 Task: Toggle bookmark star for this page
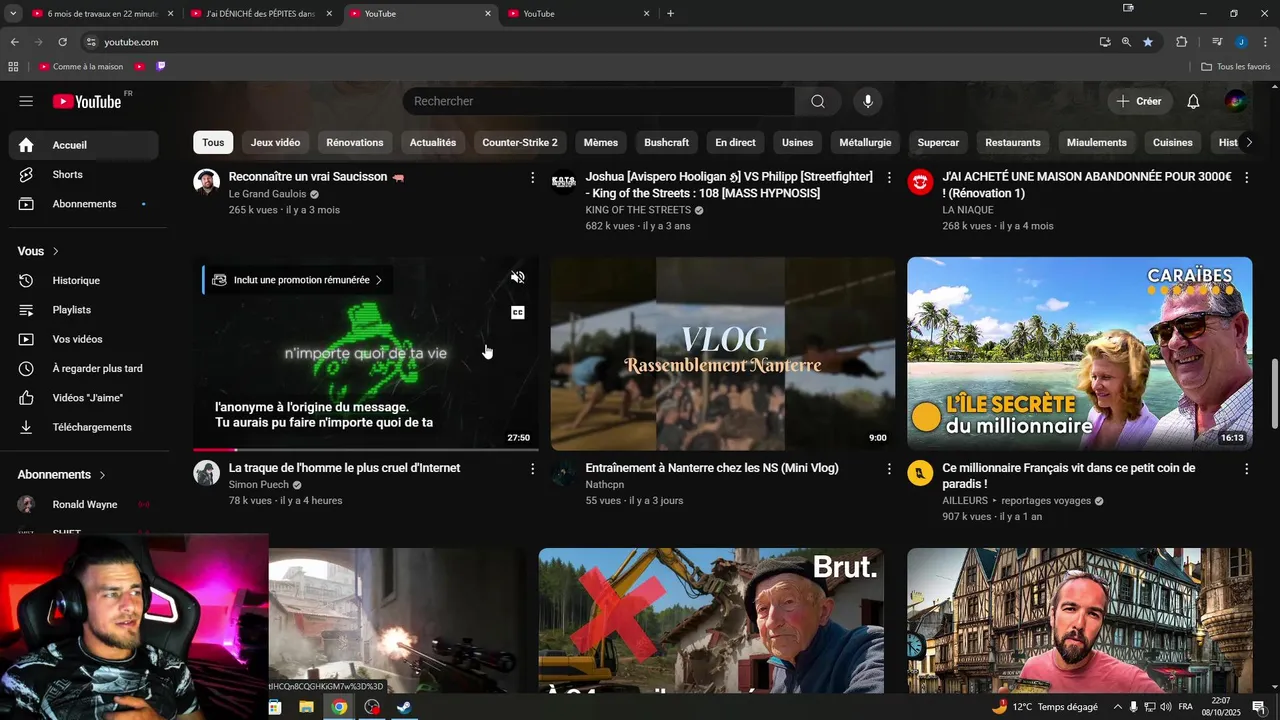[1148, 42]
